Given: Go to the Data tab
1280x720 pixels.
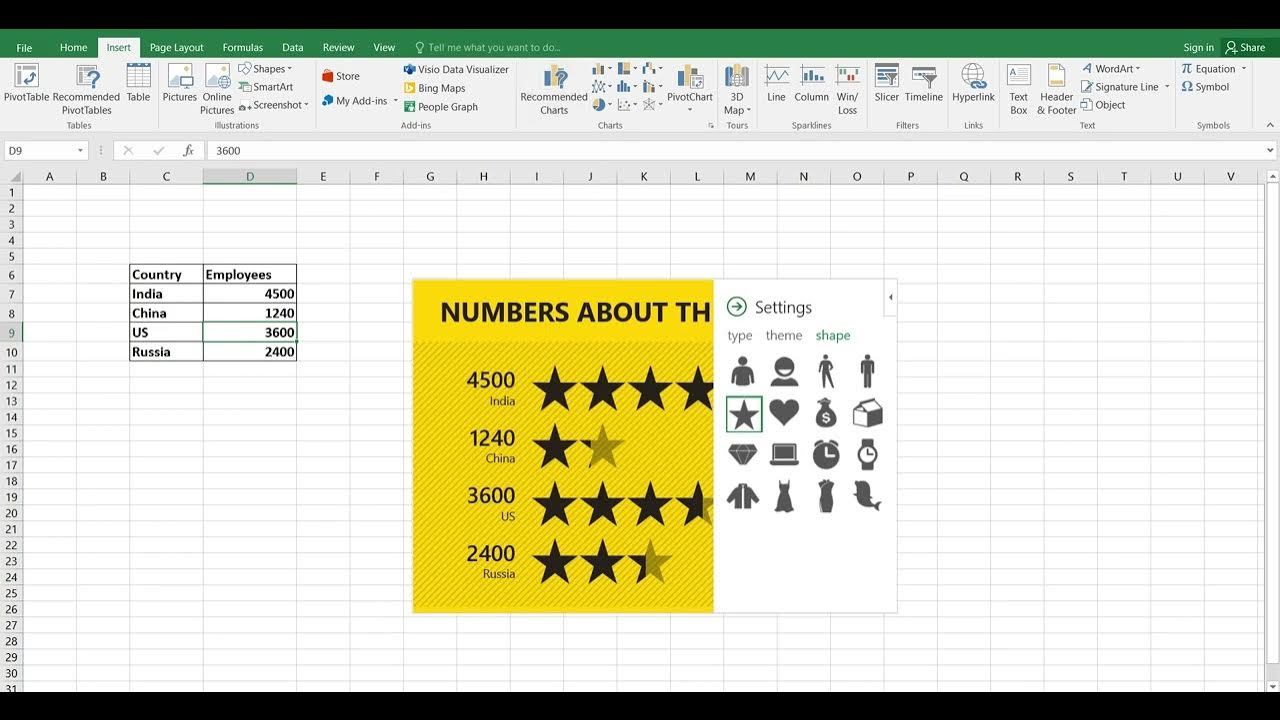Looking at the screenshot, I should [x=292, y=47].
